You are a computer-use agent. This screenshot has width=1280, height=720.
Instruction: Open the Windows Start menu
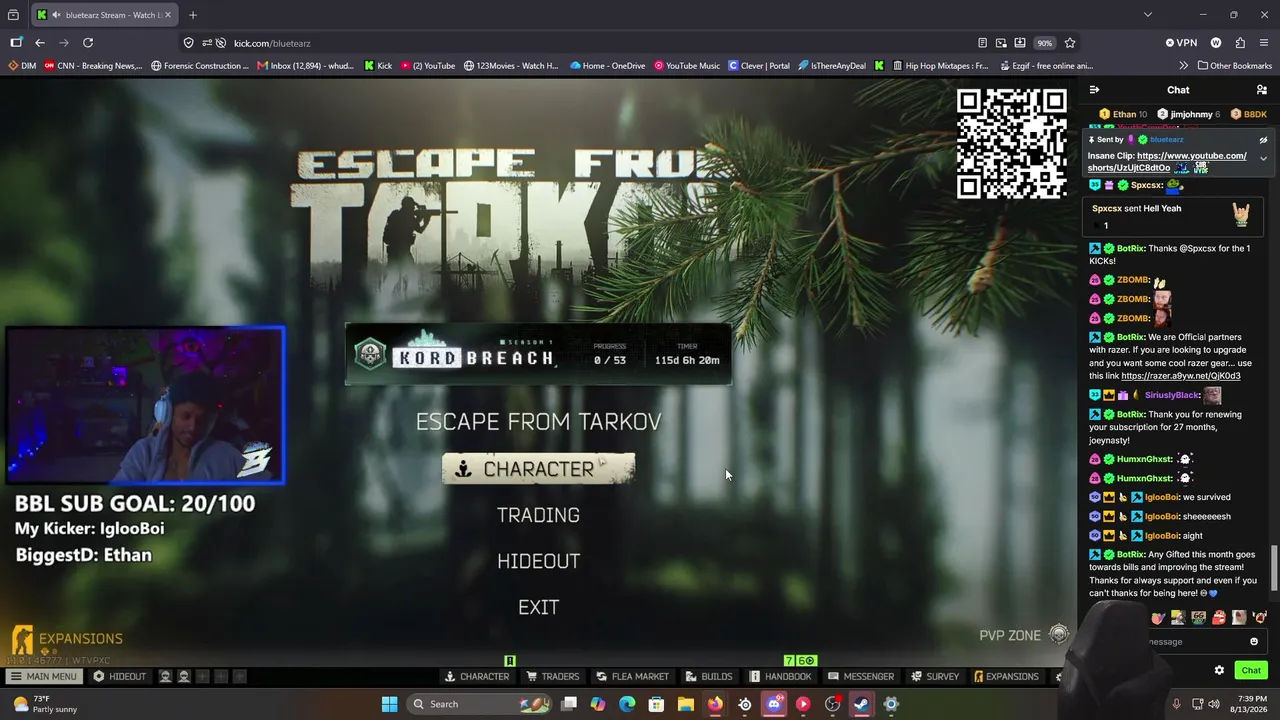pyautogui.click(x=389, y=704)
